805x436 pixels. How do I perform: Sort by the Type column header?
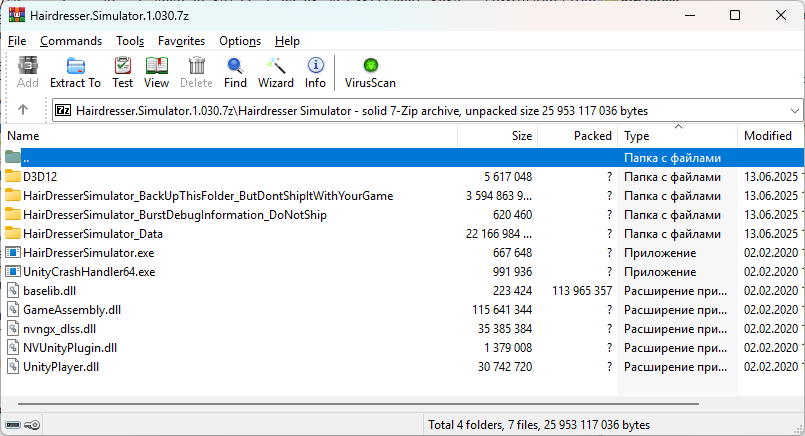[x=678, y=136]
